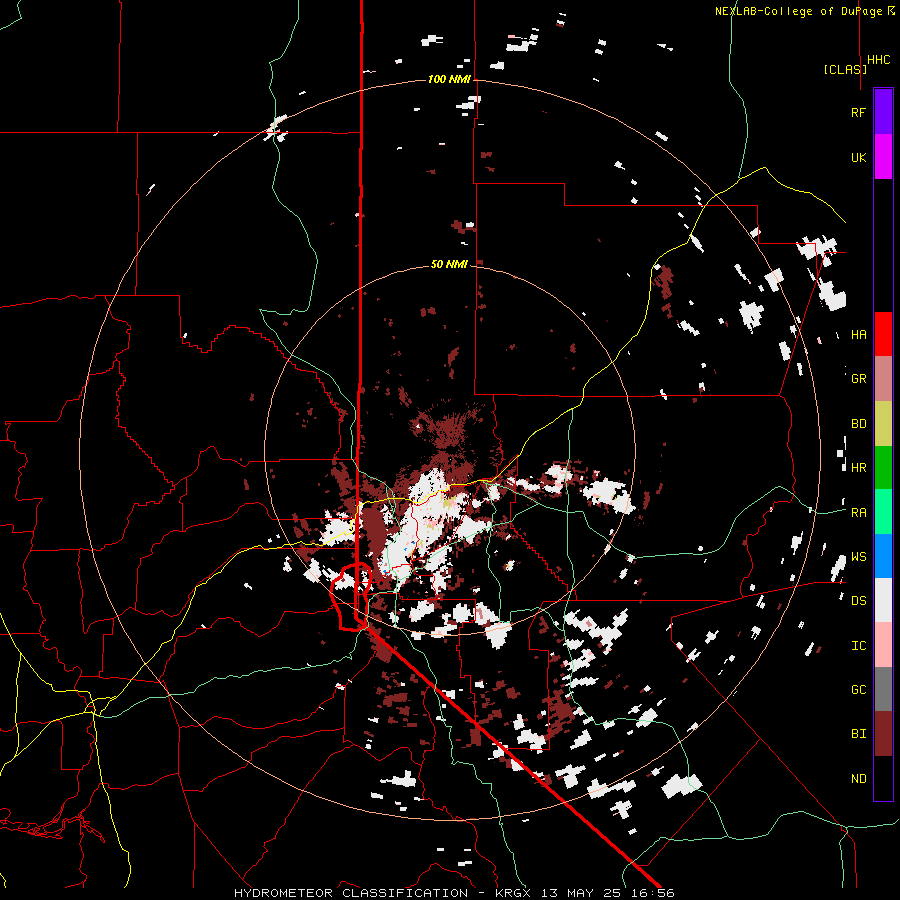Select the WS blue legend swatch
Screen dimensions: 900x900
883,556
